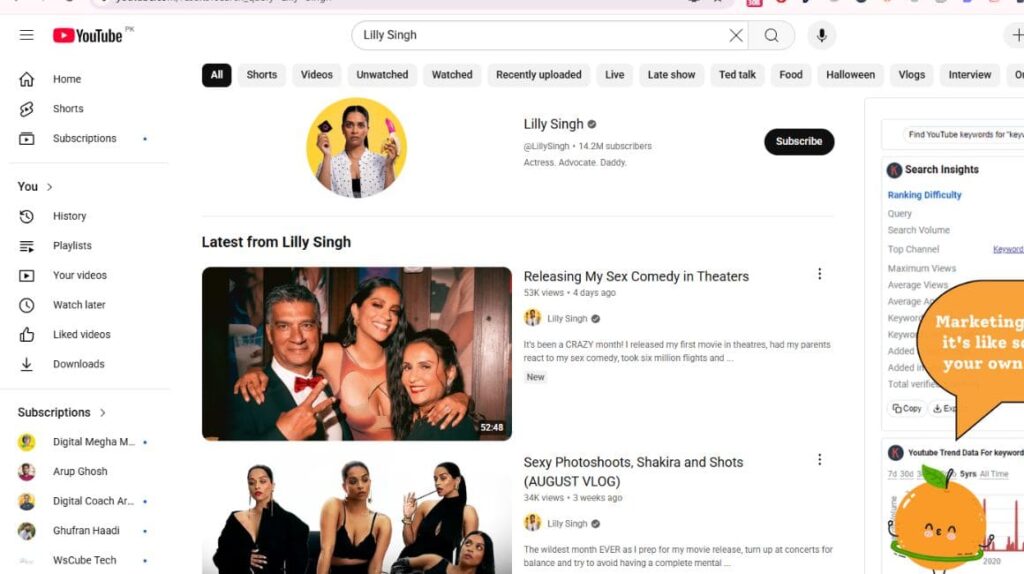The image size is (1024, 574).
Task: Subscribe to Lilly Singh channel
Action: tap(799, 142)
